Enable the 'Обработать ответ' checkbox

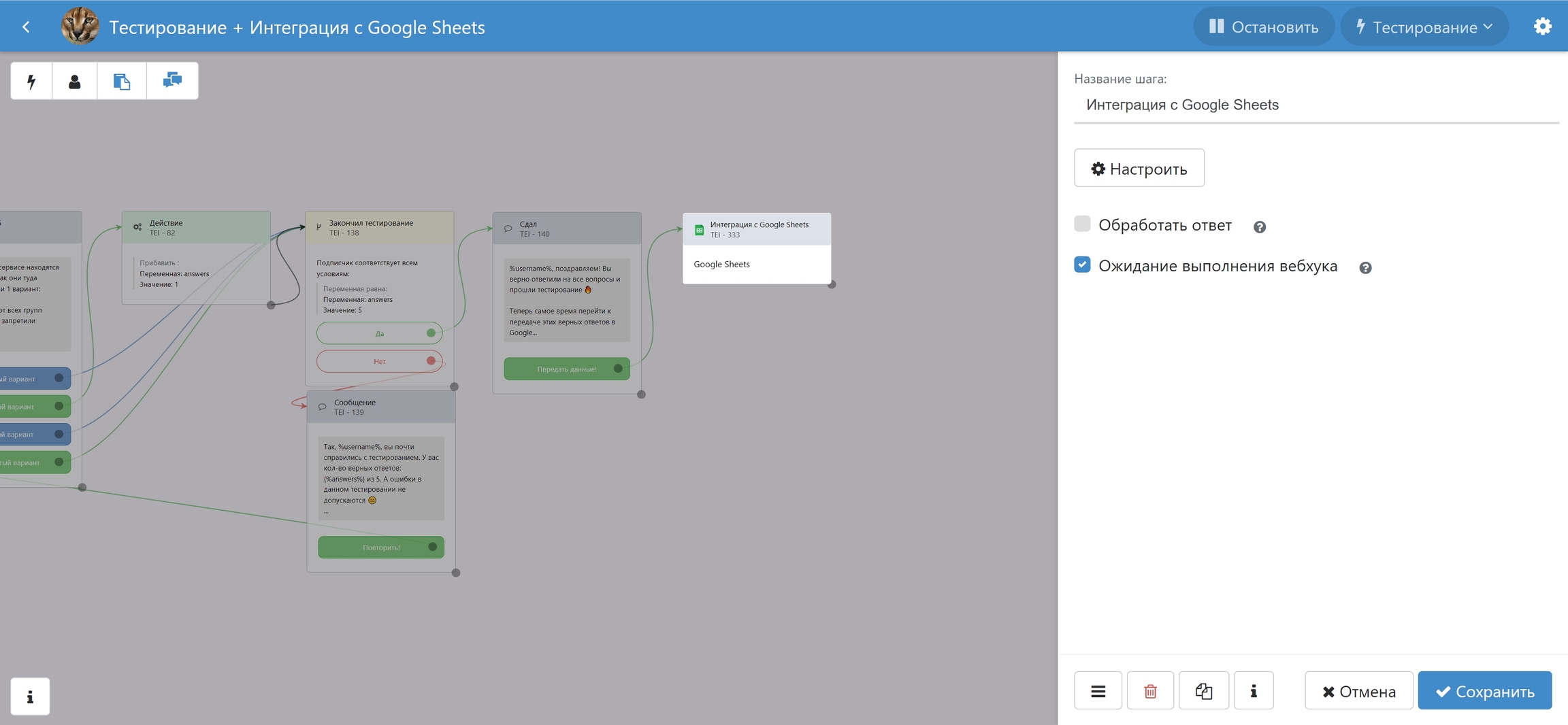pos(1082,224)
